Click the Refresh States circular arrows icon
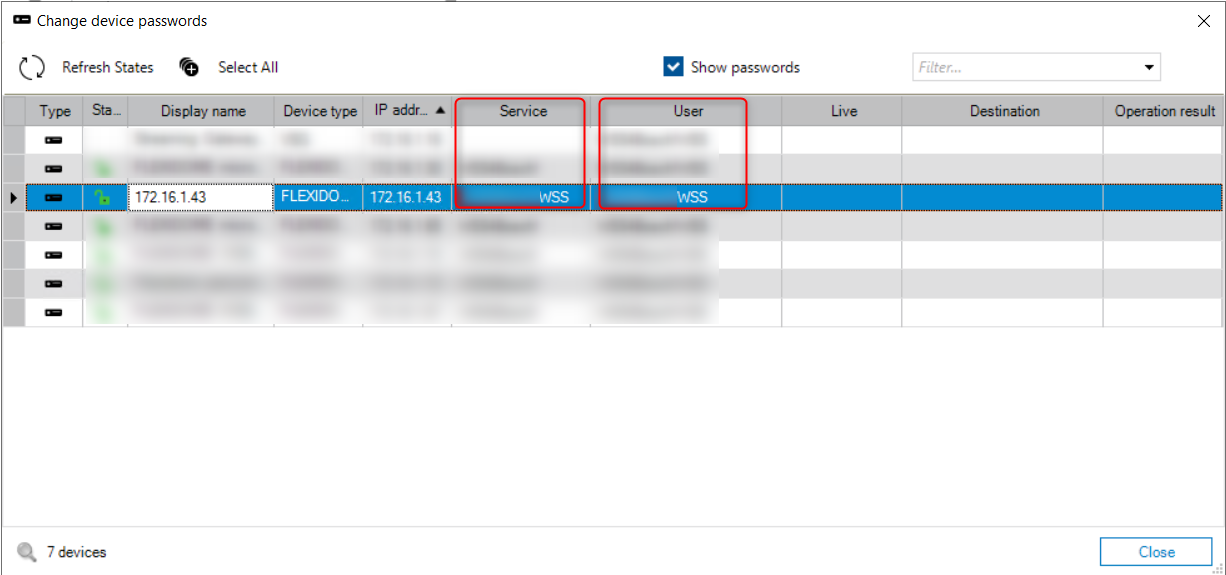The height and width of the screenshot is (575, 1226). tap(32, 68)
